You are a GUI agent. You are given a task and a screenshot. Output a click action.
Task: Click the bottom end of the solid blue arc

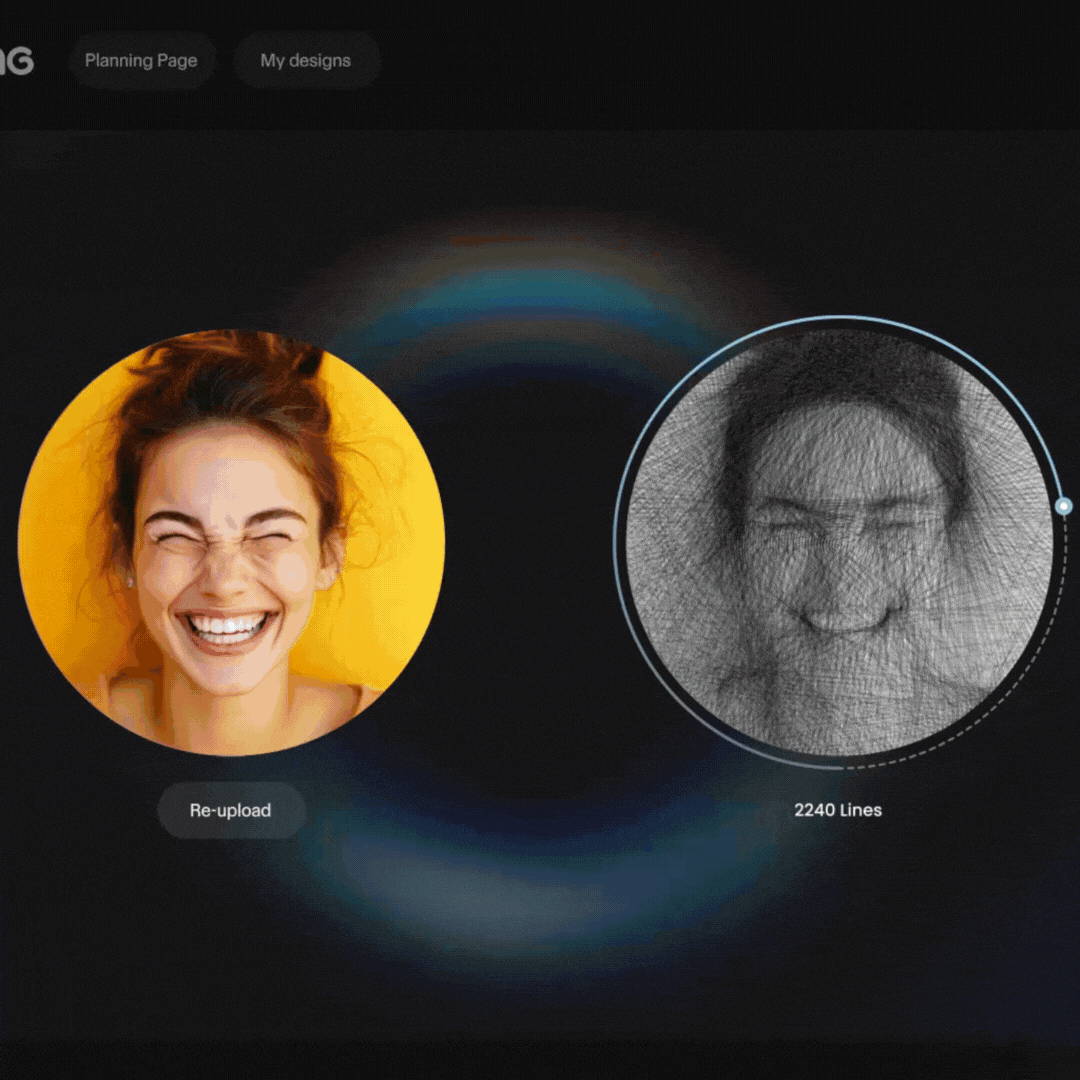[x=838, y=767]
